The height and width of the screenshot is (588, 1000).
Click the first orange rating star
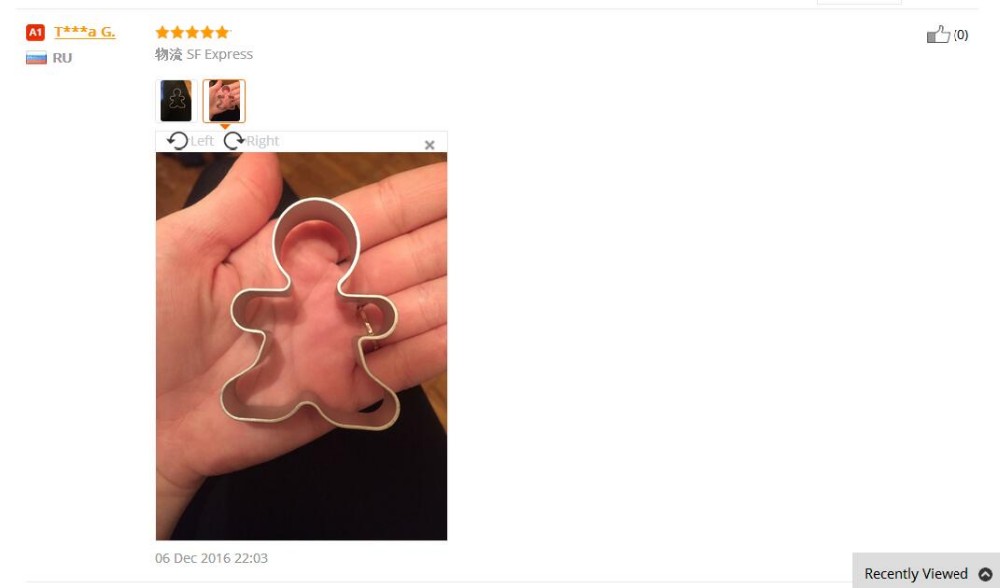click(x=162, y=32)
